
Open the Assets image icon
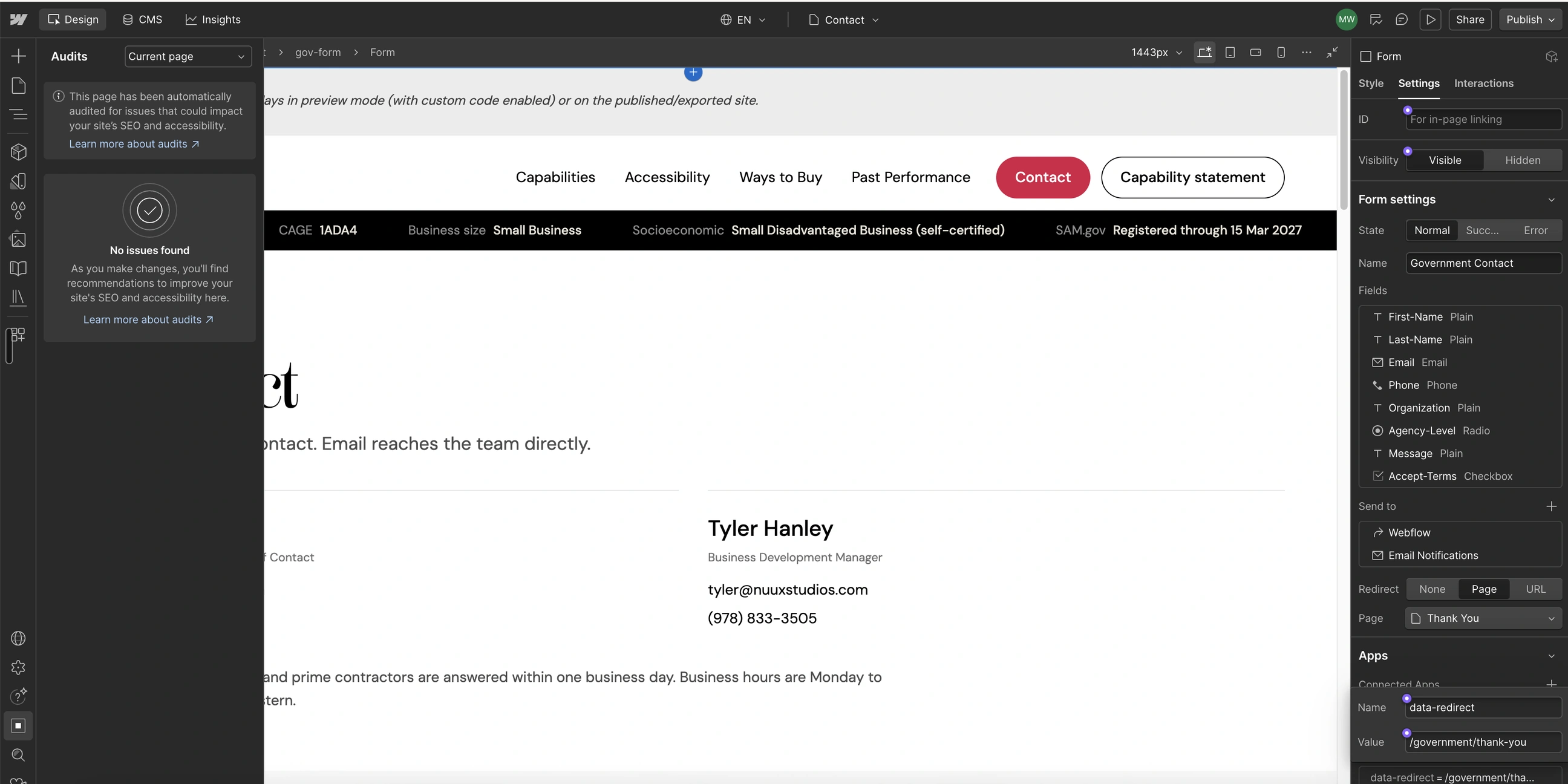18,239
